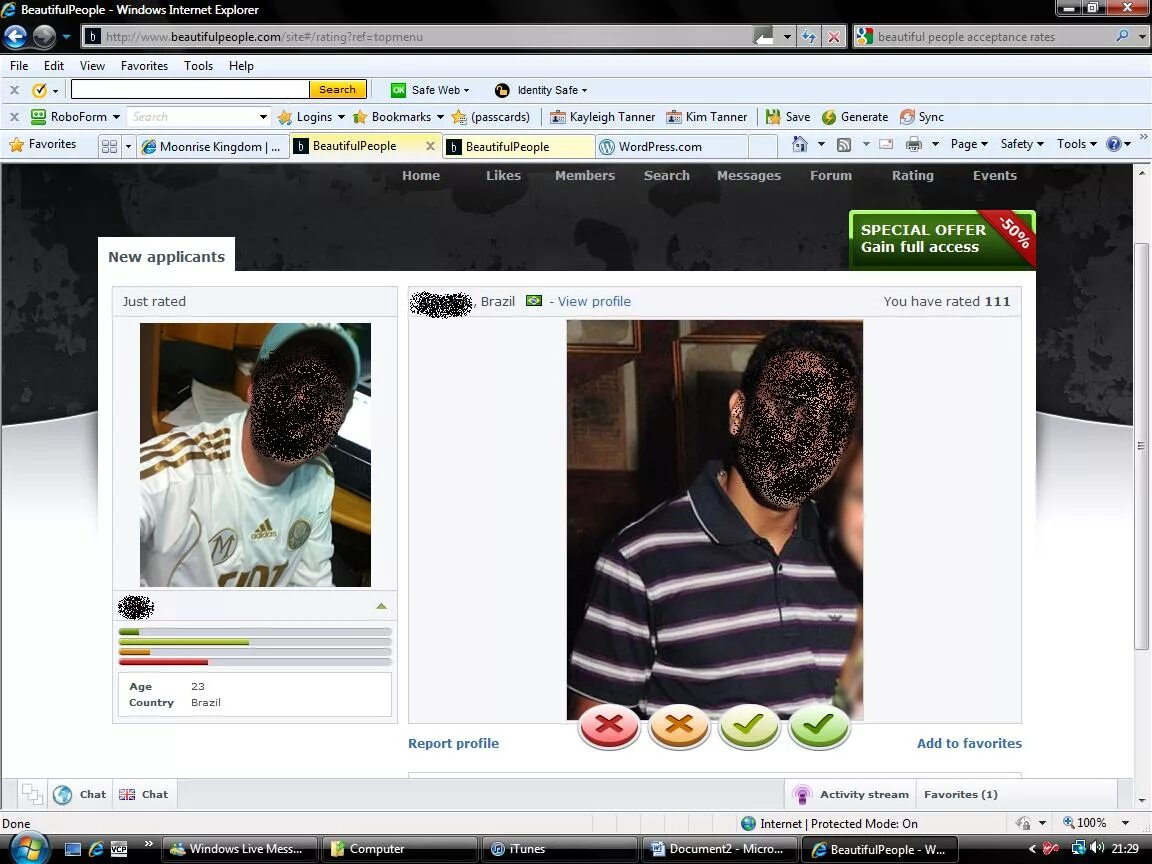
Task: Click the Windows Start orb
Action: click(28, 849)
